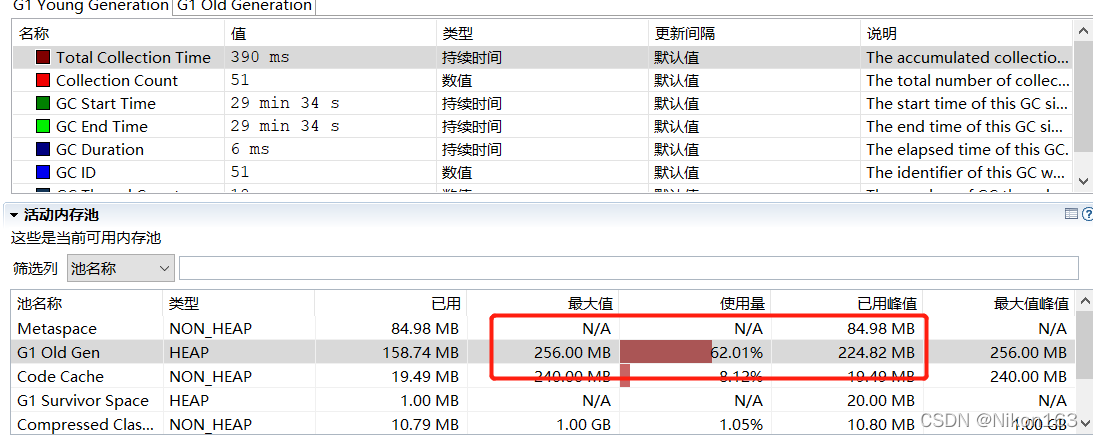This screenshot has width=1093, height=437.
Task: Select the Collection Count attribute name
Action: [117, 81]
